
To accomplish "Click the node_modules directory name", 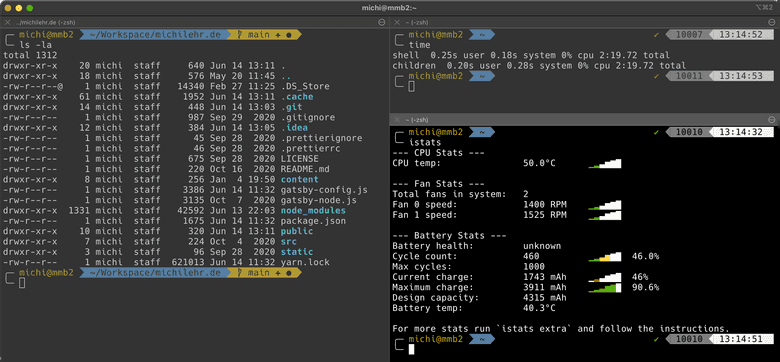I will (313, 211).
